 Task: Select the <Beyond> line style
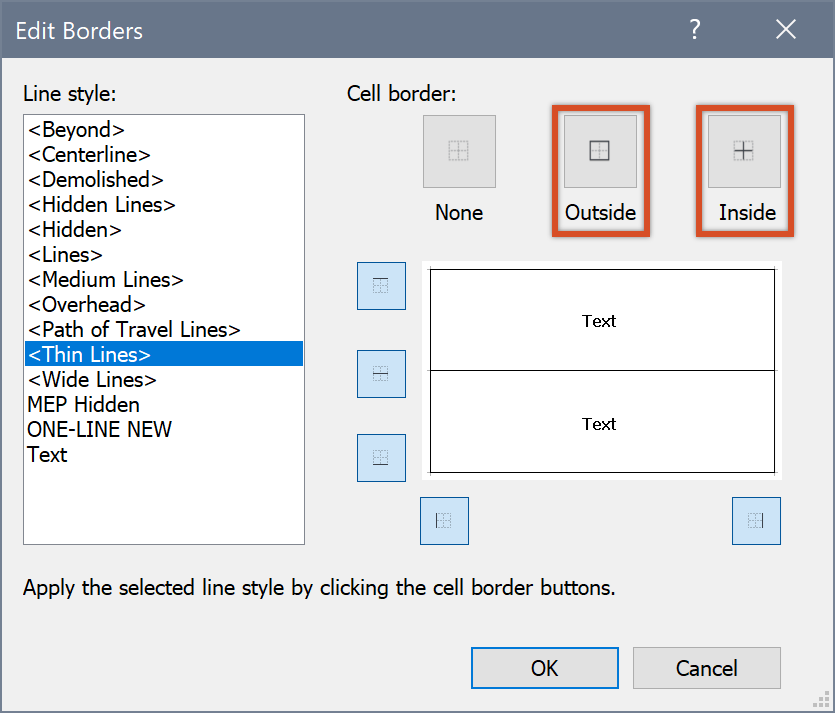76,129
